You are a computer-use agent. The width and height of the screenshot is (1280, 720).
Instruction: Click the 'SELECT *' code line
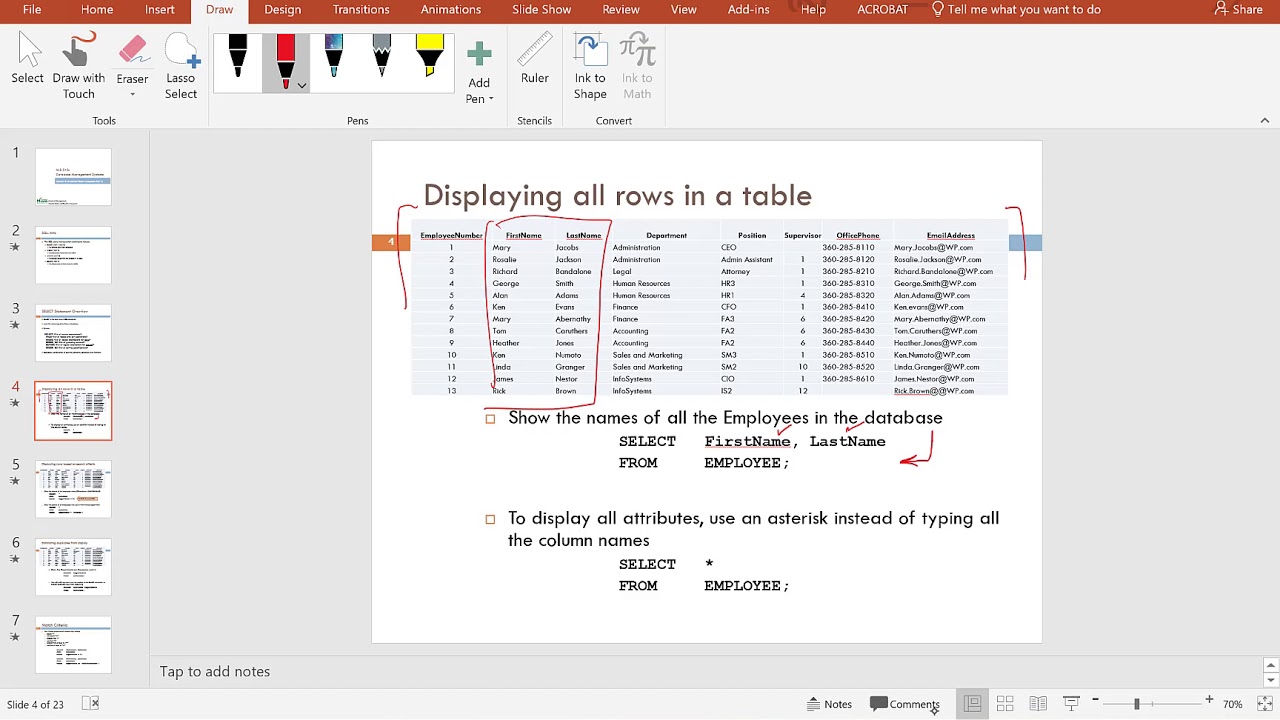tap(666, 564)
